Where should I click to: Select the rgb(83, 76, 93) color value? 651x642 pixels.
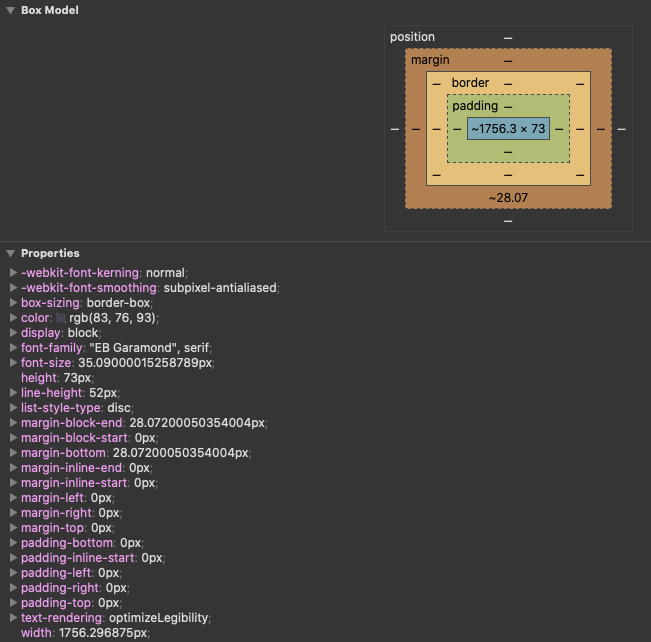pos(113,318)
